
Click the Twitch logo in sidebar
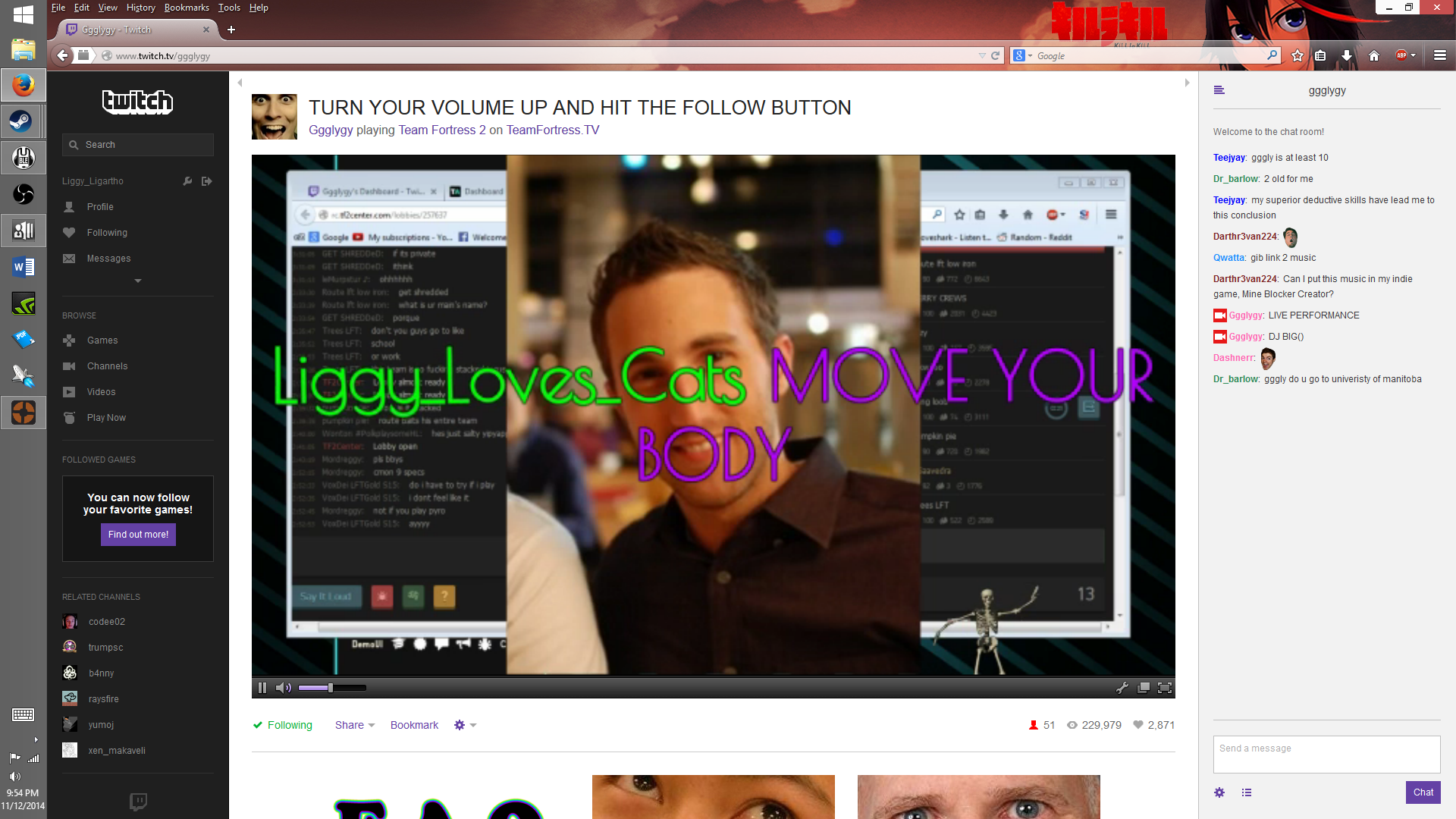tap(137, 102)
